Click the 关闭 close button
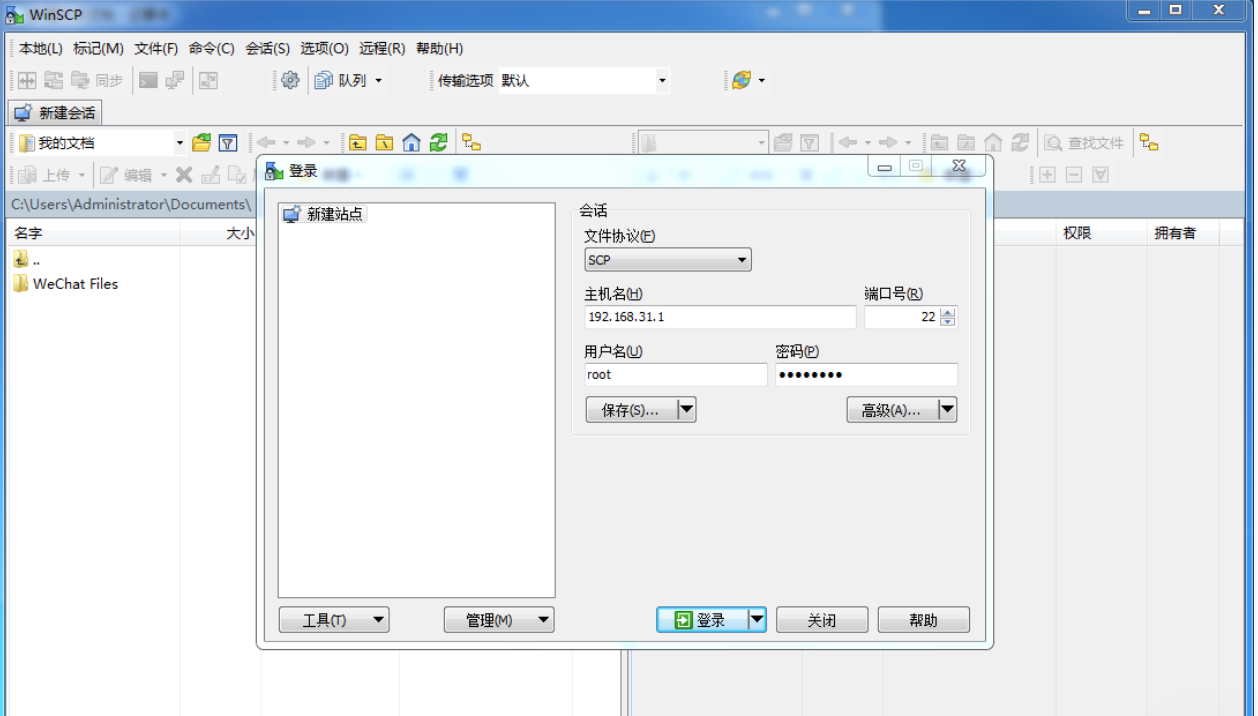The width and height of the screenshot is (1258, 716). click(822, 620)
